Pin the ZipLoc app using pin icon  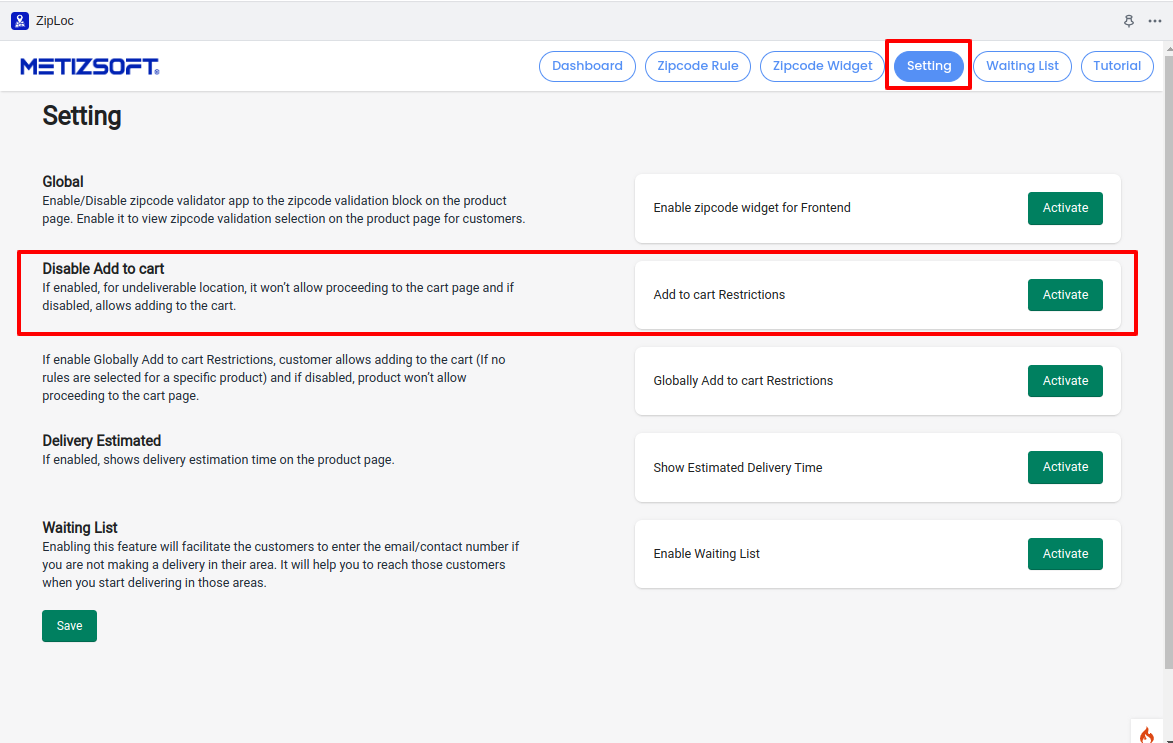coord(1129,20)
